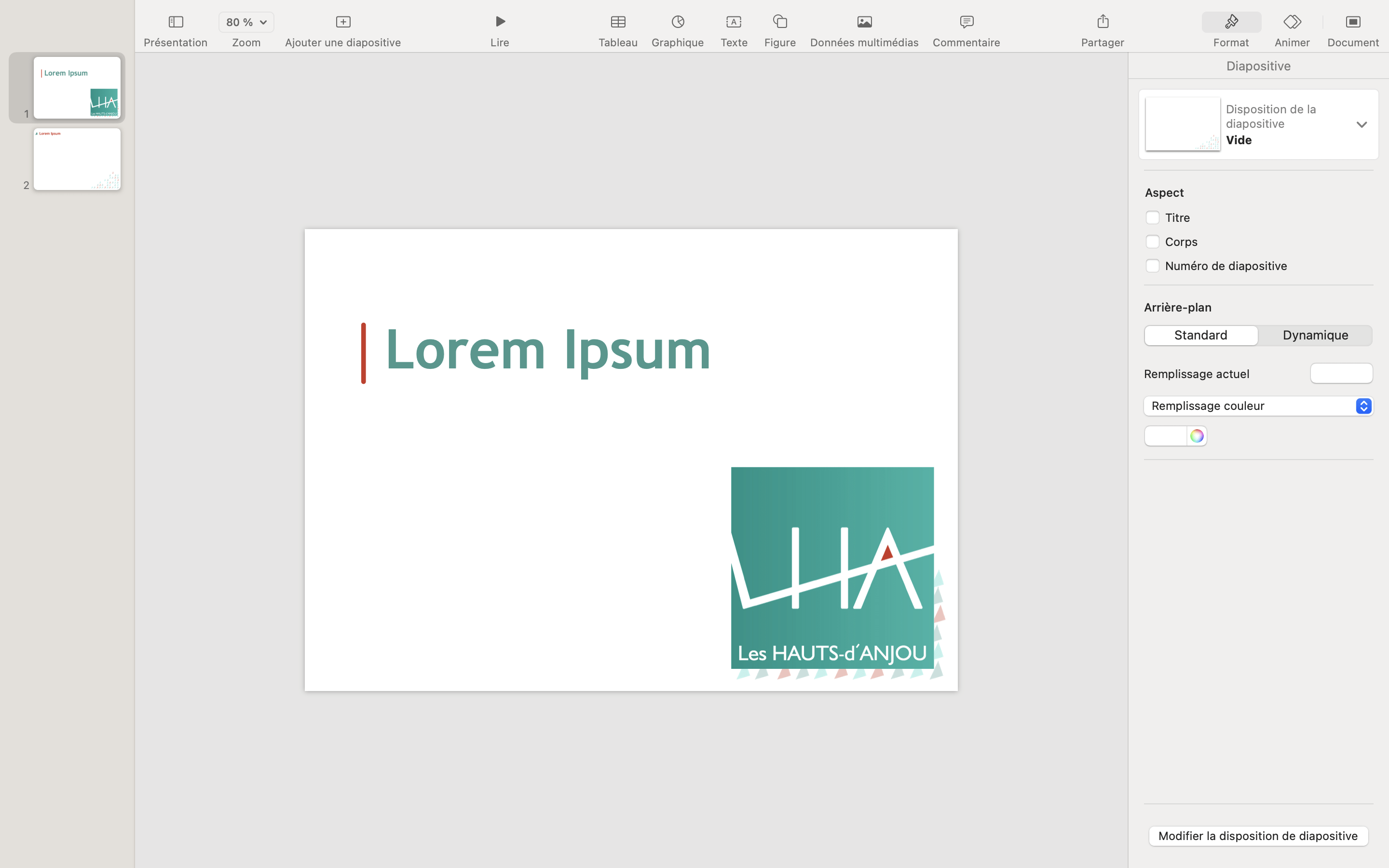Insert a table with the Tableau icon
1389x868 pixels.
[x=618, y=22]
